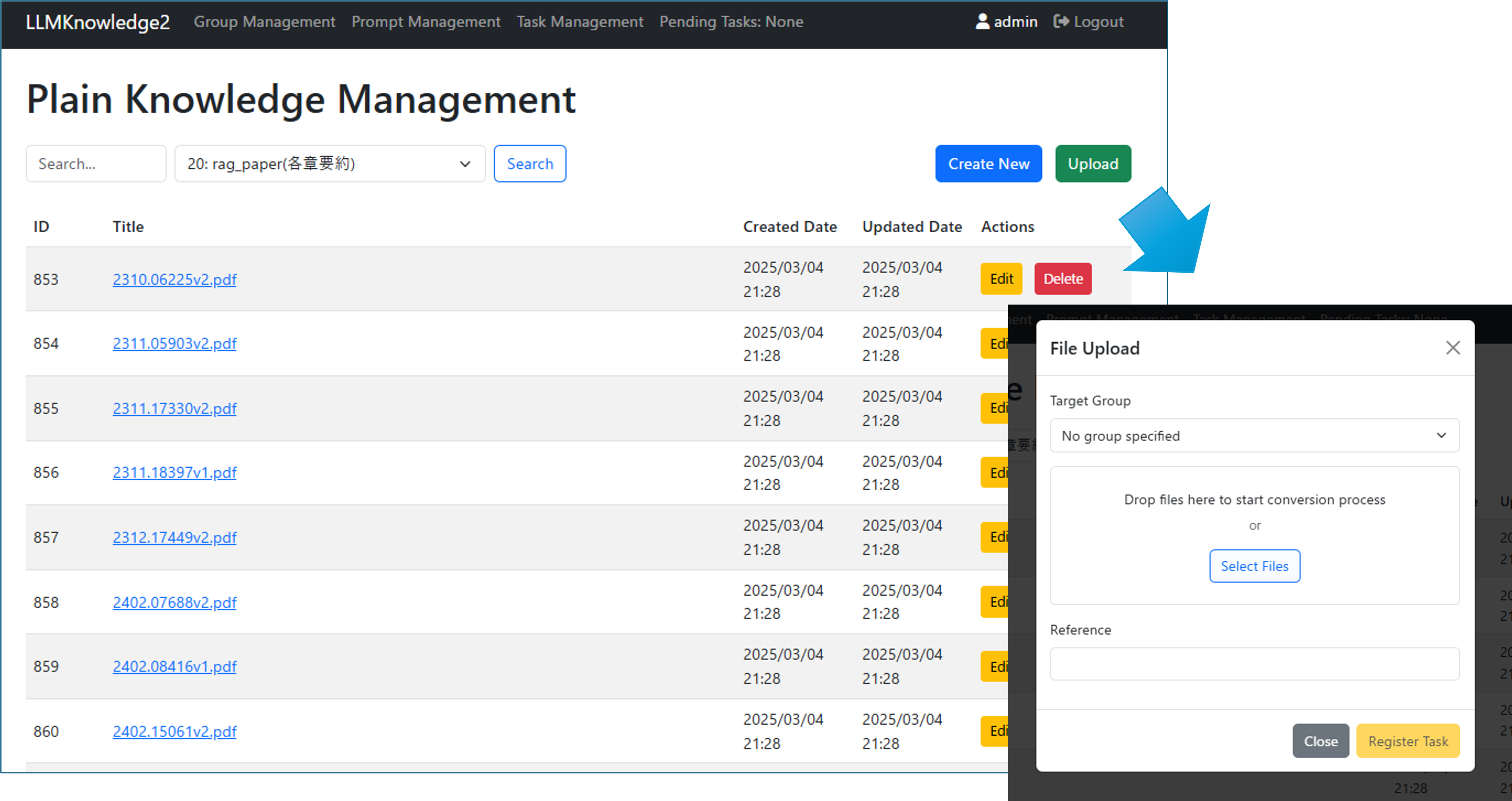Click the Create New button
Image resolution: width=1512 pixels, height=801 pixels.
pyautogui.click(x=988, y=164)
